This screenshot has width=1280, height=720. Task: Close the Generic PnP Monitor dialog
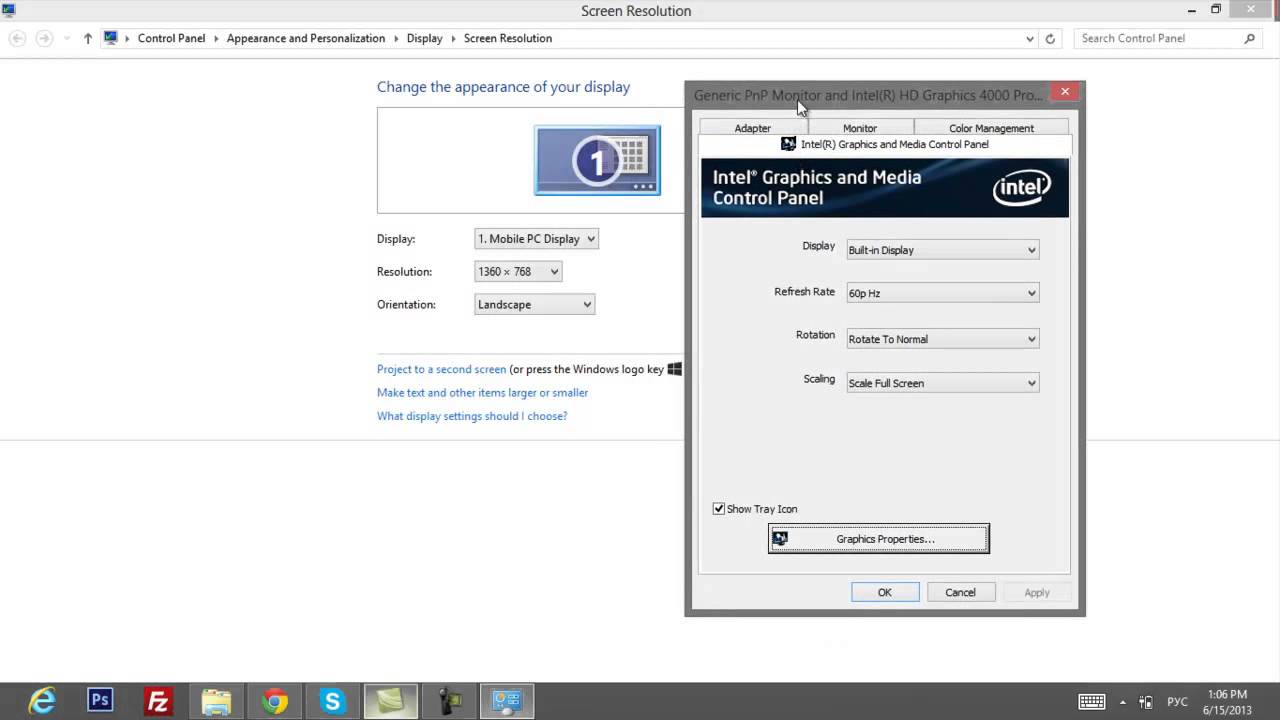coord(1065,92)
